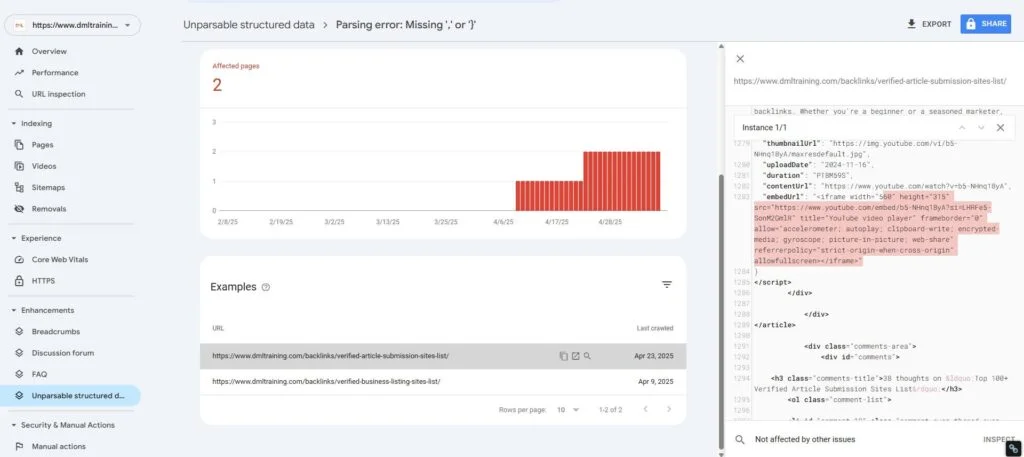Click search icon in panel footer

740,439
